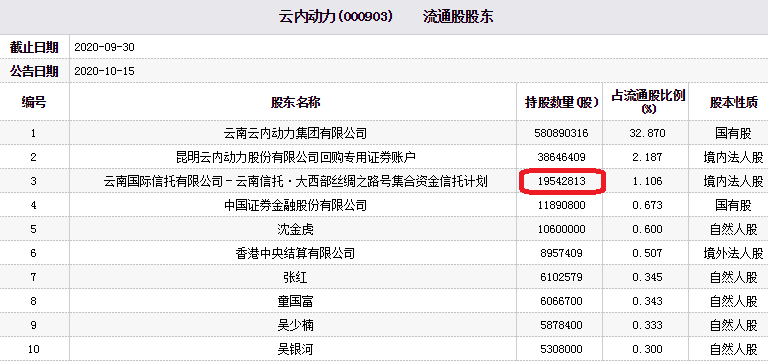The height and width of the screenshot is (361, 768).
Task: Click the percentage 2.187
Action: point(648,157)
